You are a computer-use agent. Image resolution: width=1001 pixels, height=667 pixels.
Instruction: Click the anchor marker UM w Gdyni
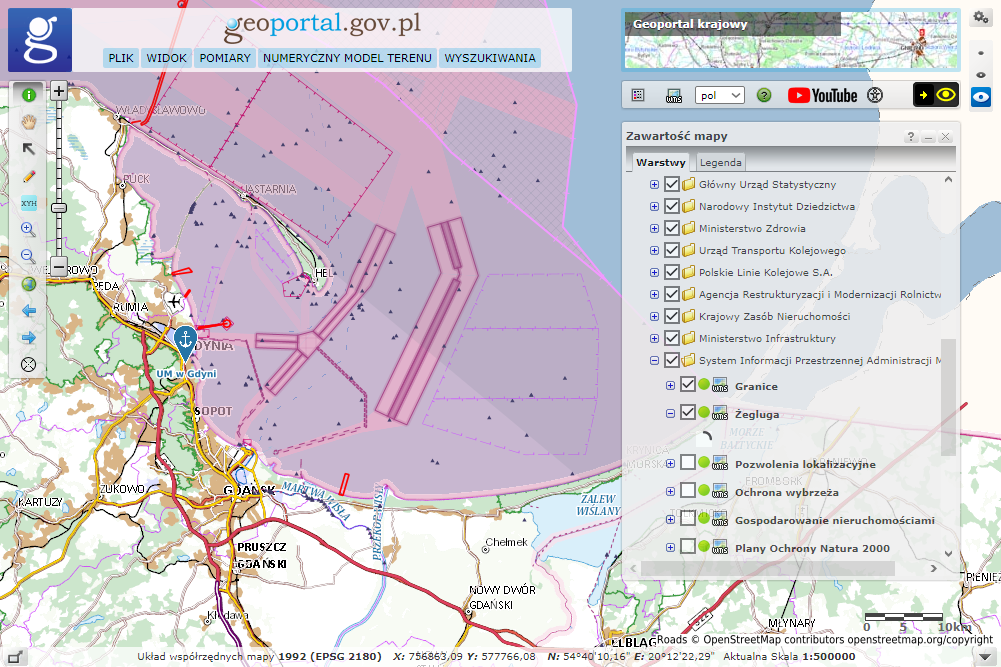click(185, 342)
